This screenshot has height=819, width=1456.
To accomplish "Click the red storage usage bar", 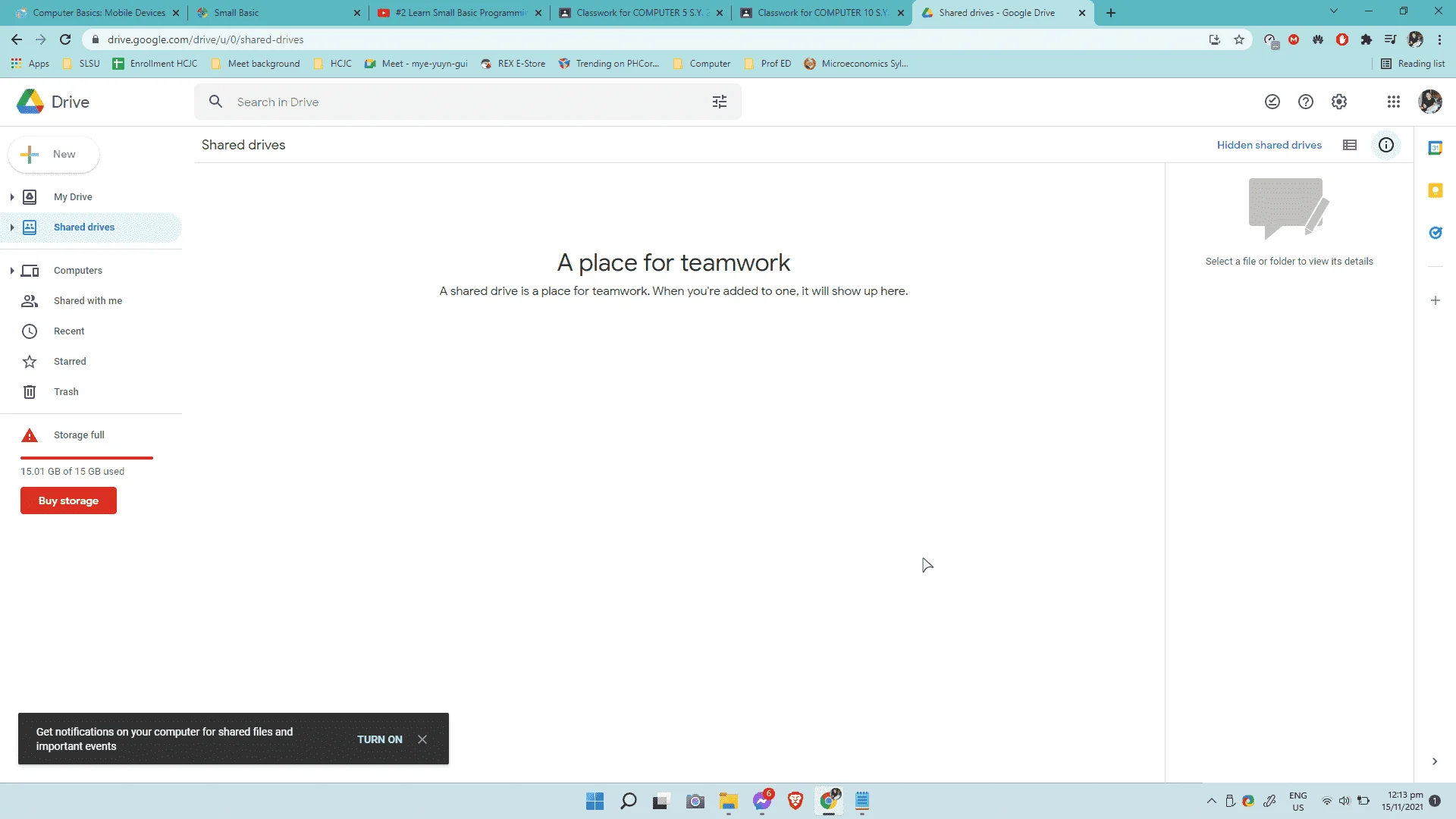I will click(x=86, y=458).
